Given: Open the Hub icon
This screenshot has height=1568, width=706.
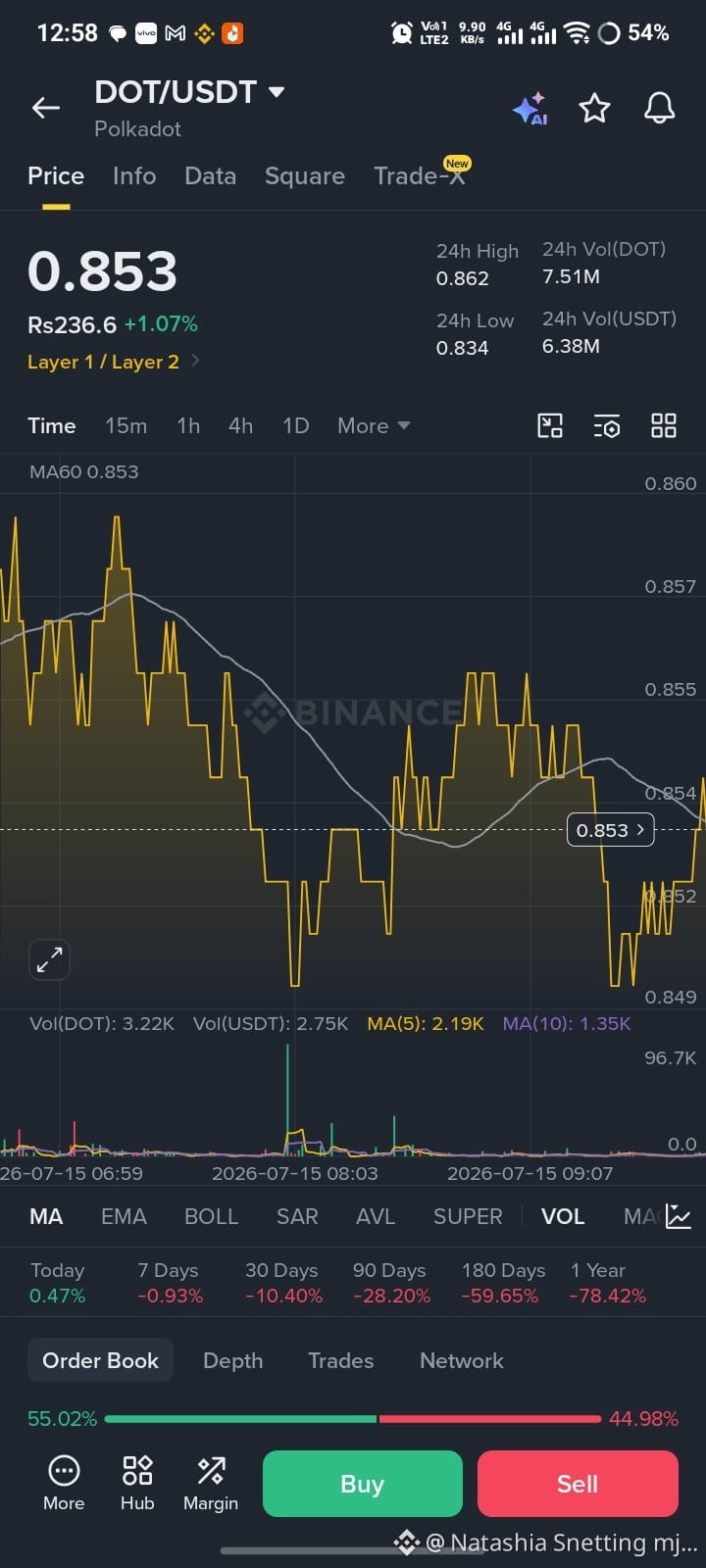Looking at the screenshot, I should pyautogui.click(x=137, y=1471).
